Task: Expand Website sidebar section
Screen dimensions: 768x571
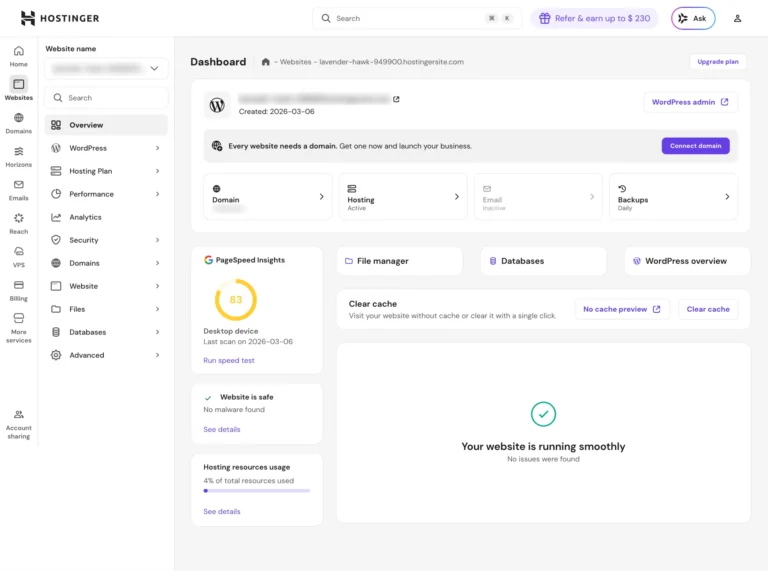Action: pyautogui.click(x=106, y=286)
